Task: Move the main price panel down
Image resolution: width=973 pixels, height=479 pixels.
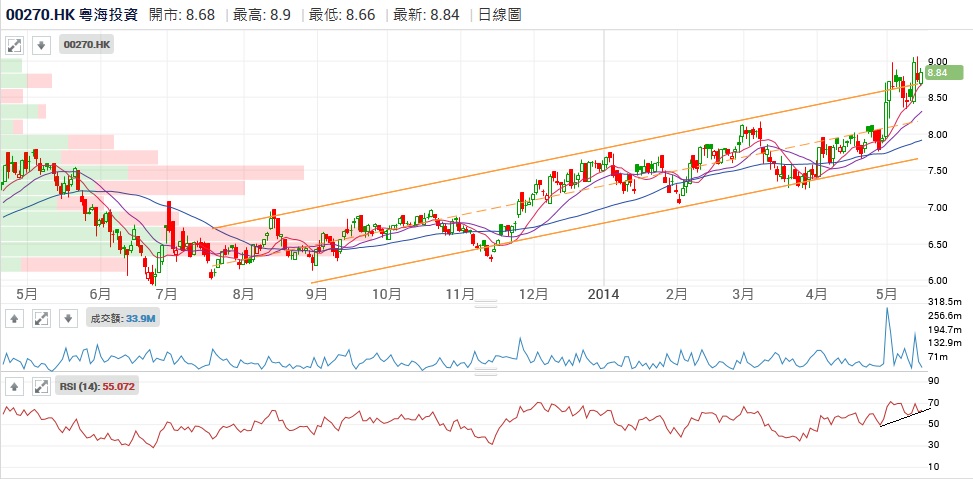Action: 41,45
